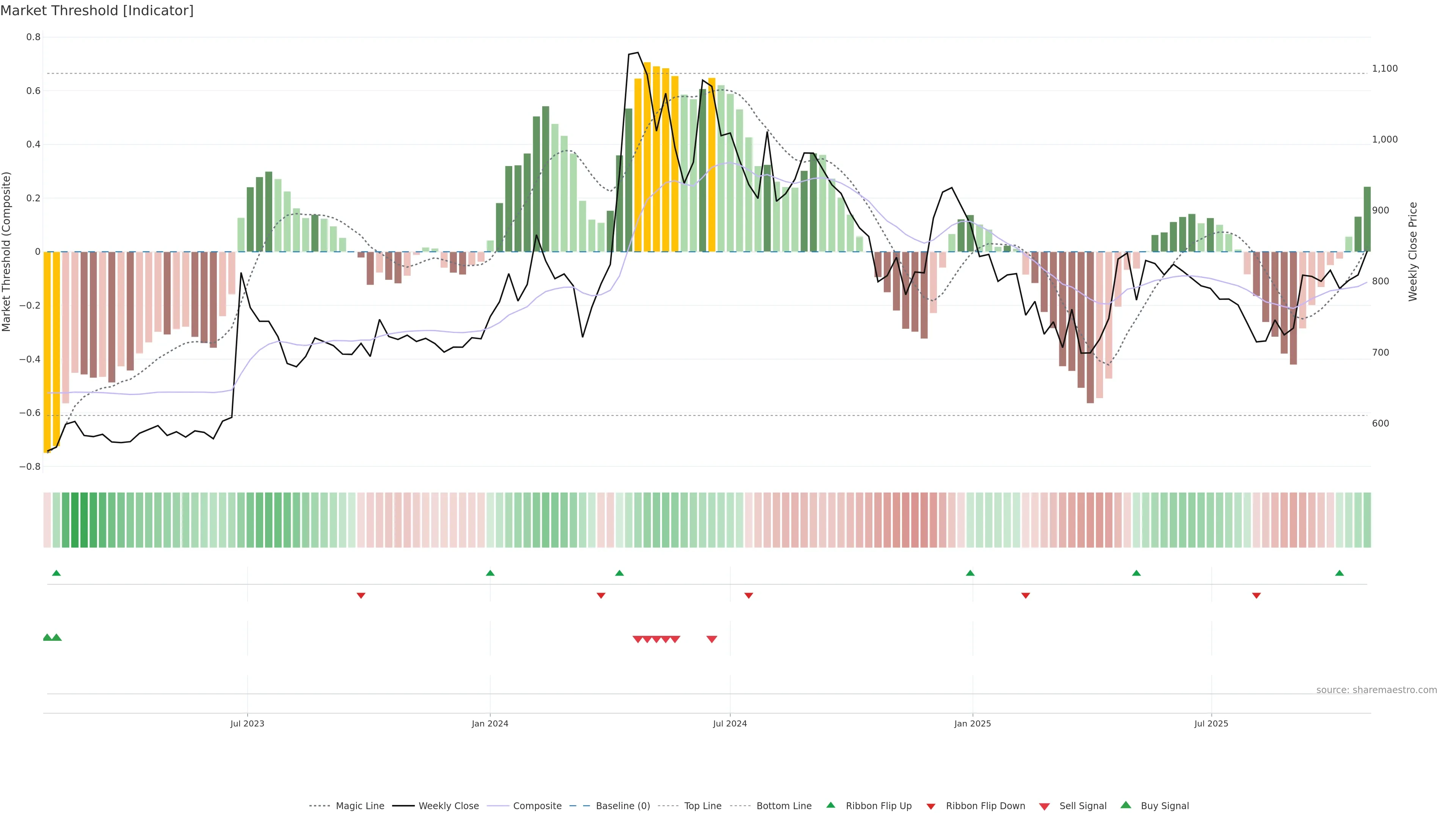
Task: Click Ribbon Flip Down legend triangle icon
Action: [931, 806]
